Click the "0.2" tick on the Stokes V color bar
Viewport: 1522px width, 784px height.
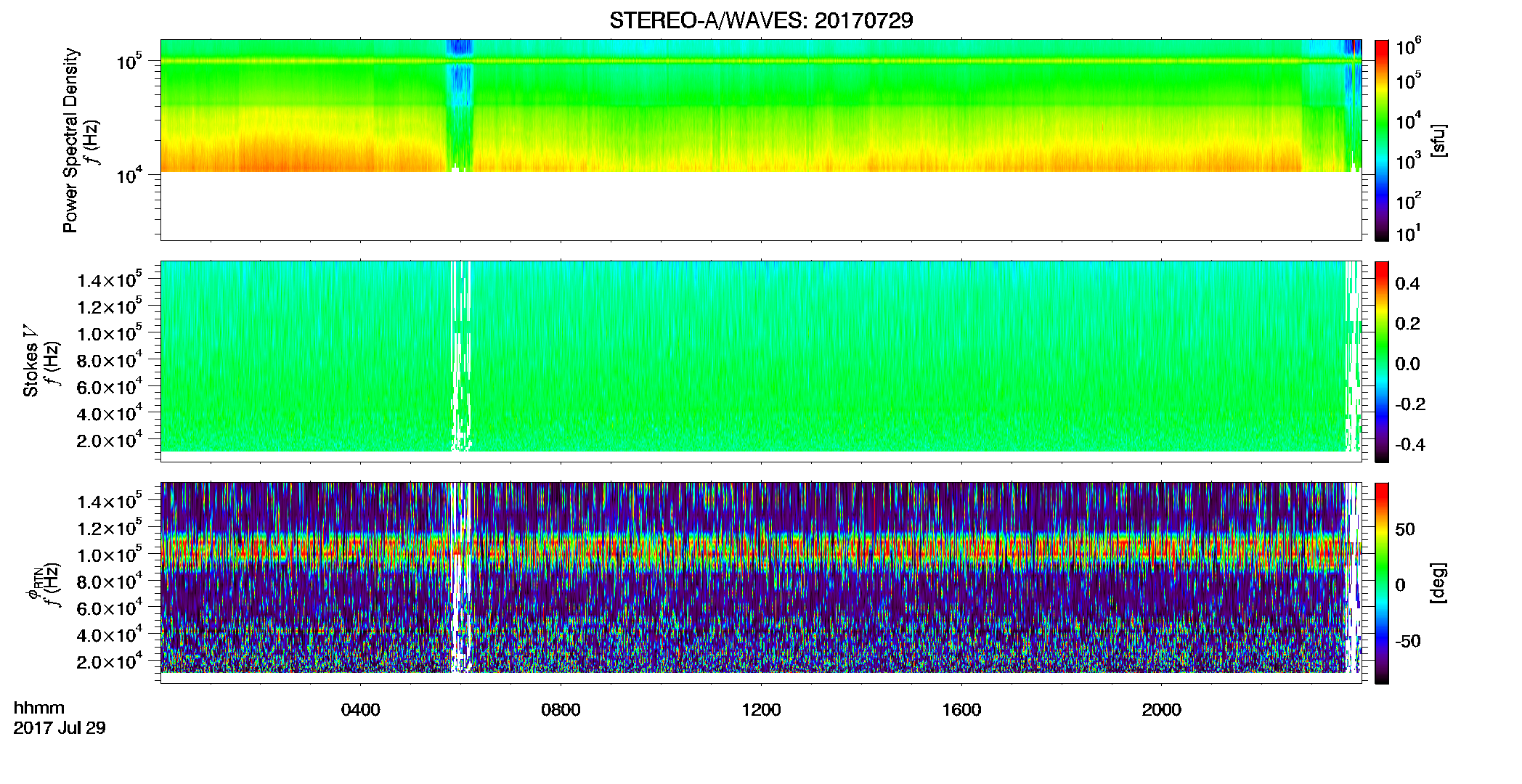coord(1407,324)
